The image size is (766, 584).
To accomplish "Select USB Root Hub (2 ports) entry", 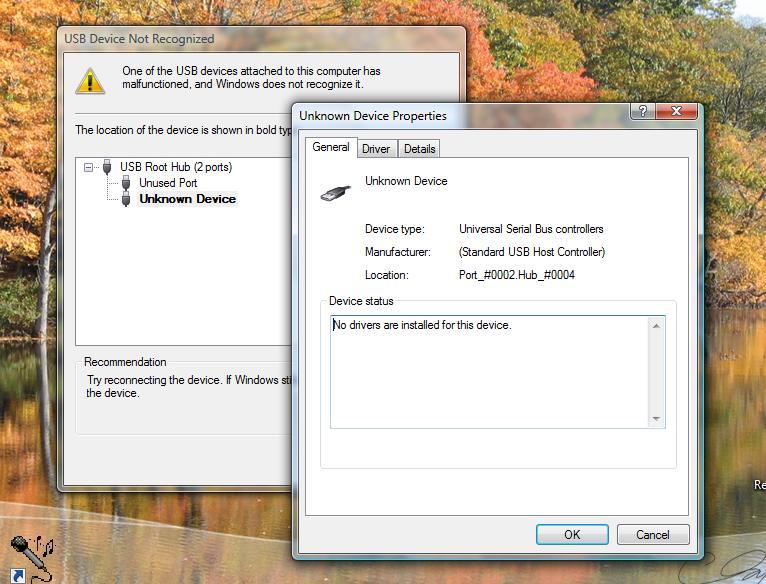I will tap(175, 167).
